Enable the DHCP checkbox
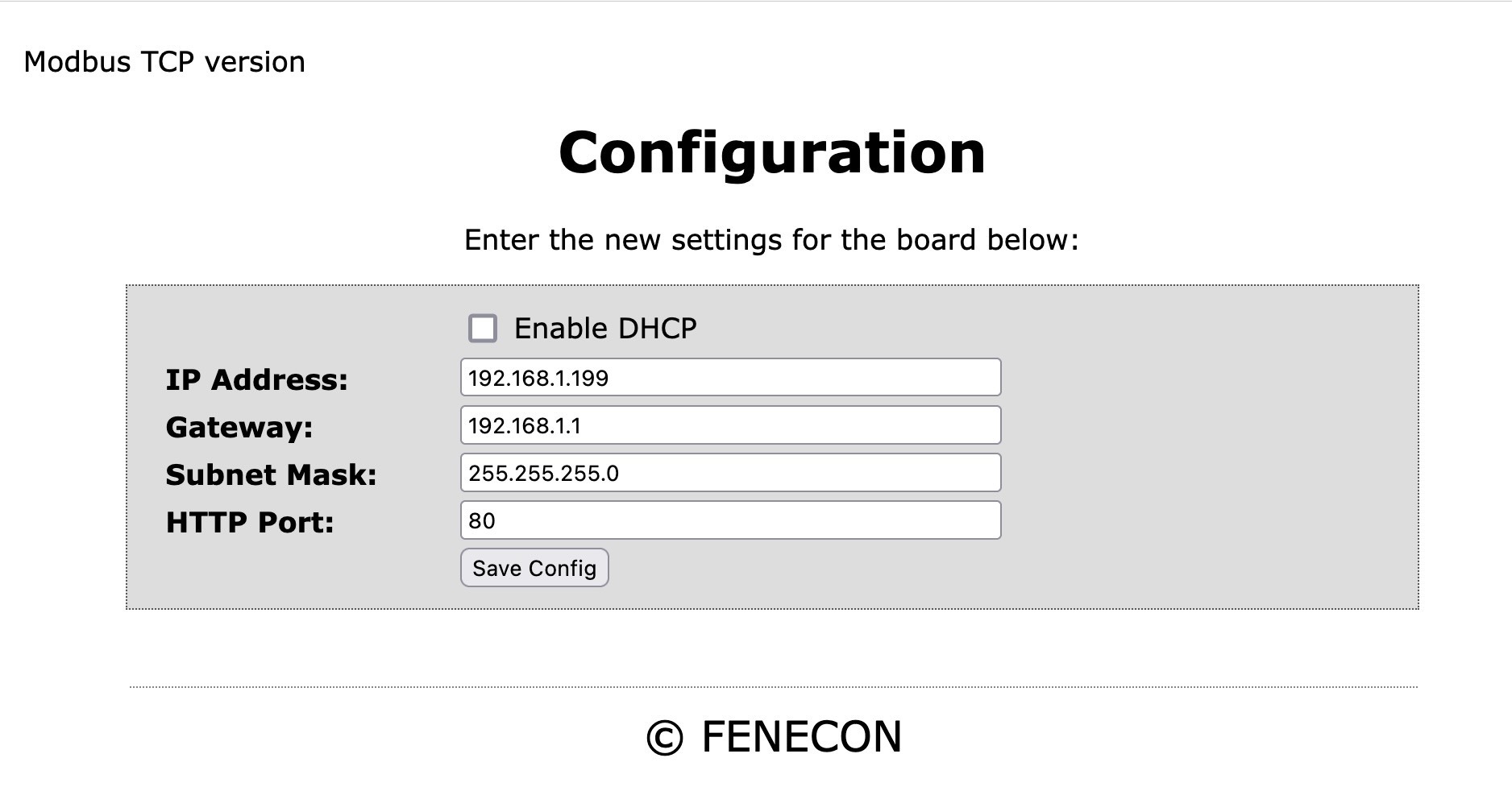Viewport: 1512px width, 787px height. [483, 329]
